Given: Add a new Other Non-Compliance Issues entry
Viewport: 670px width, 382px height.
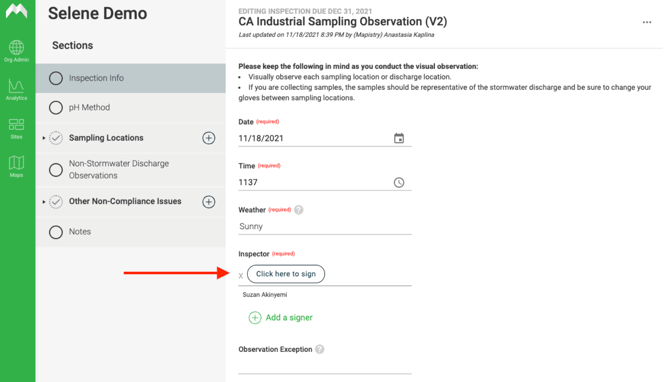Looking at the screenshot, I should [x=209, y=202].
